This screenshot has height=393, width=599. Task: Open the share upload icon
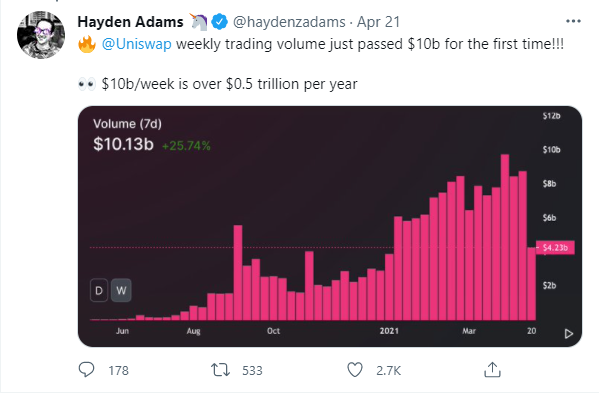492,370
